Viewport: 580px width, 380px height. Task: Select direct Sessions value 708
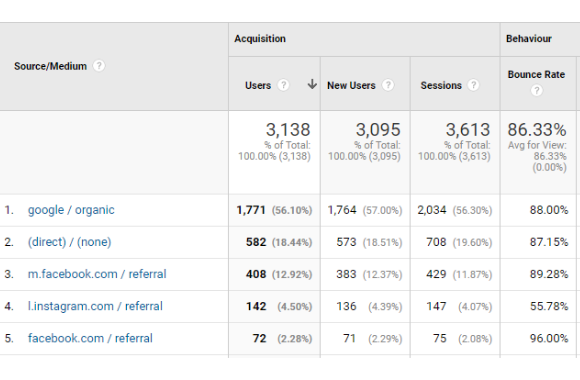point(436,242)
